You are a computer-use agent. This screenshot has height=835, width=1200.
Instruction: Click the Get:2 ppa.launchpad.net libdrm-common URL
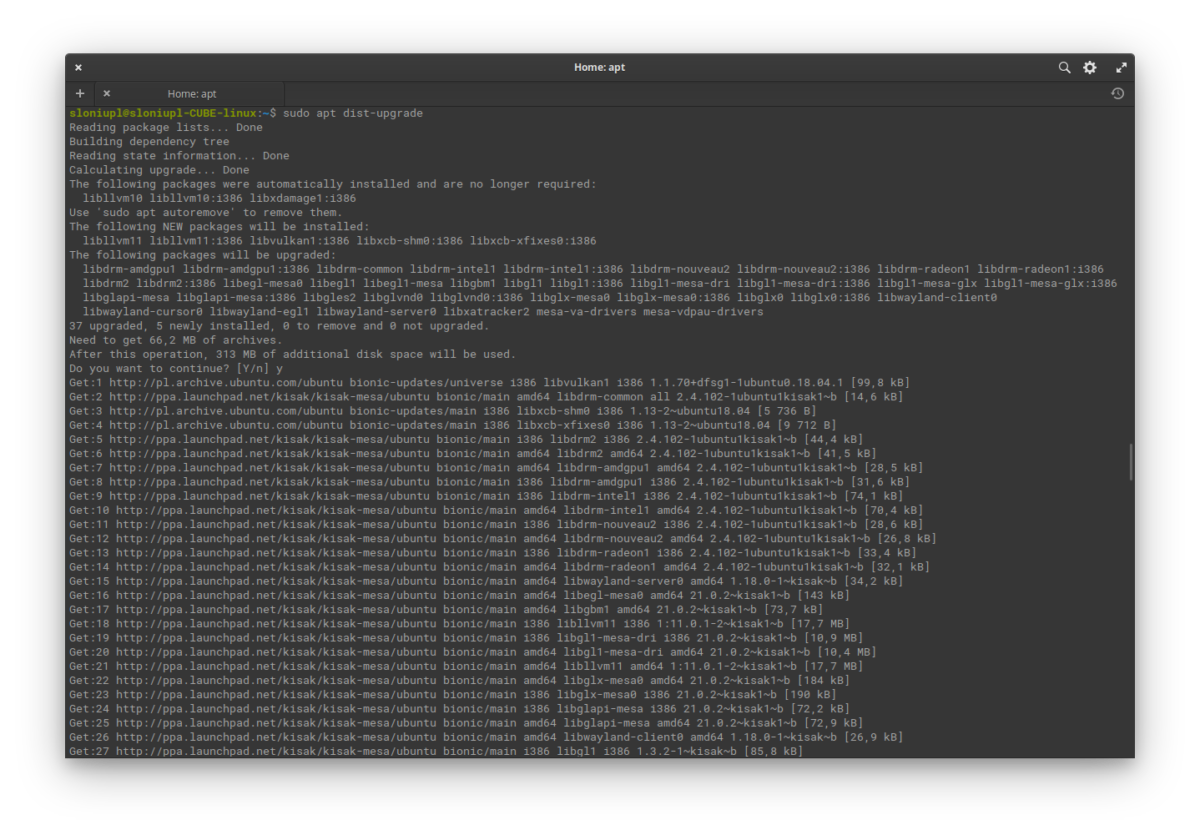[x=272, y=397]
